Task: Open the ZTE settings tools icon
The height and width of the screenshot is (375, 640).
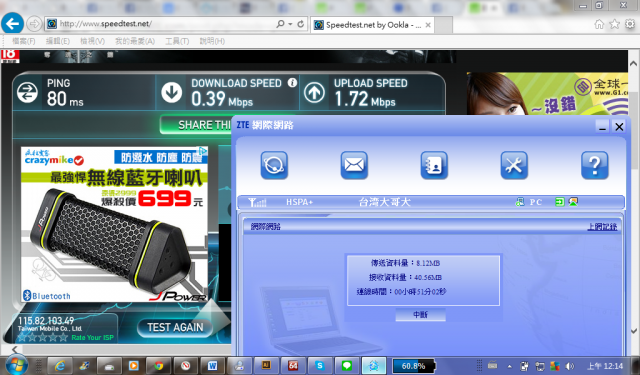Action: [514, 165]
